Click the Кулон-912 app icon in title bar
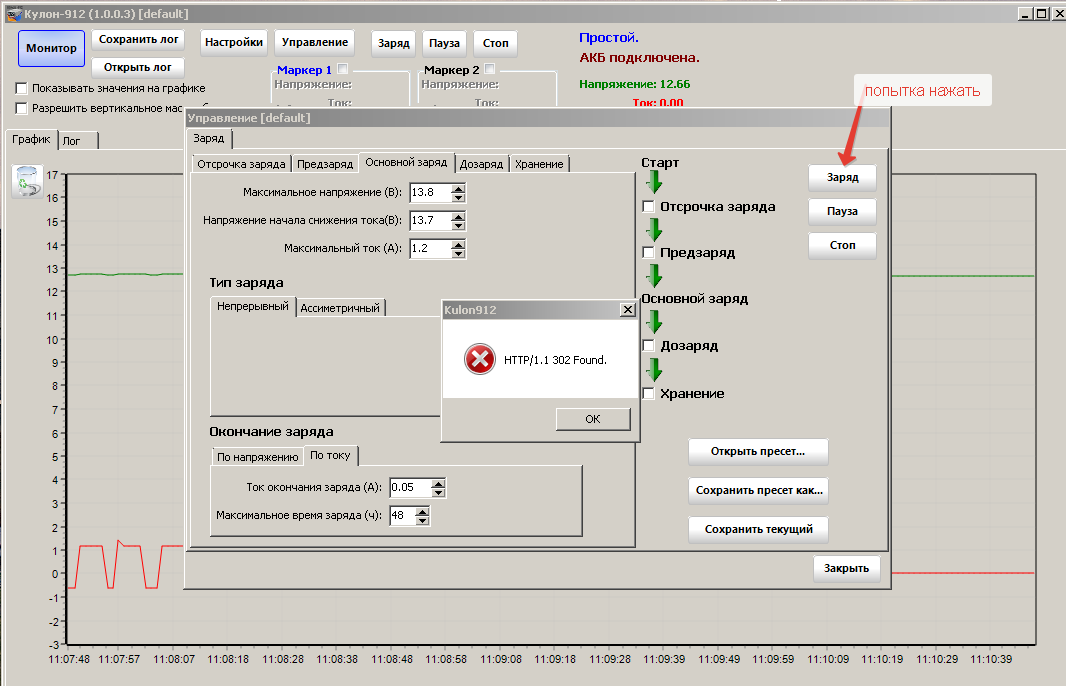1066x686 pixels. point(13,14)
